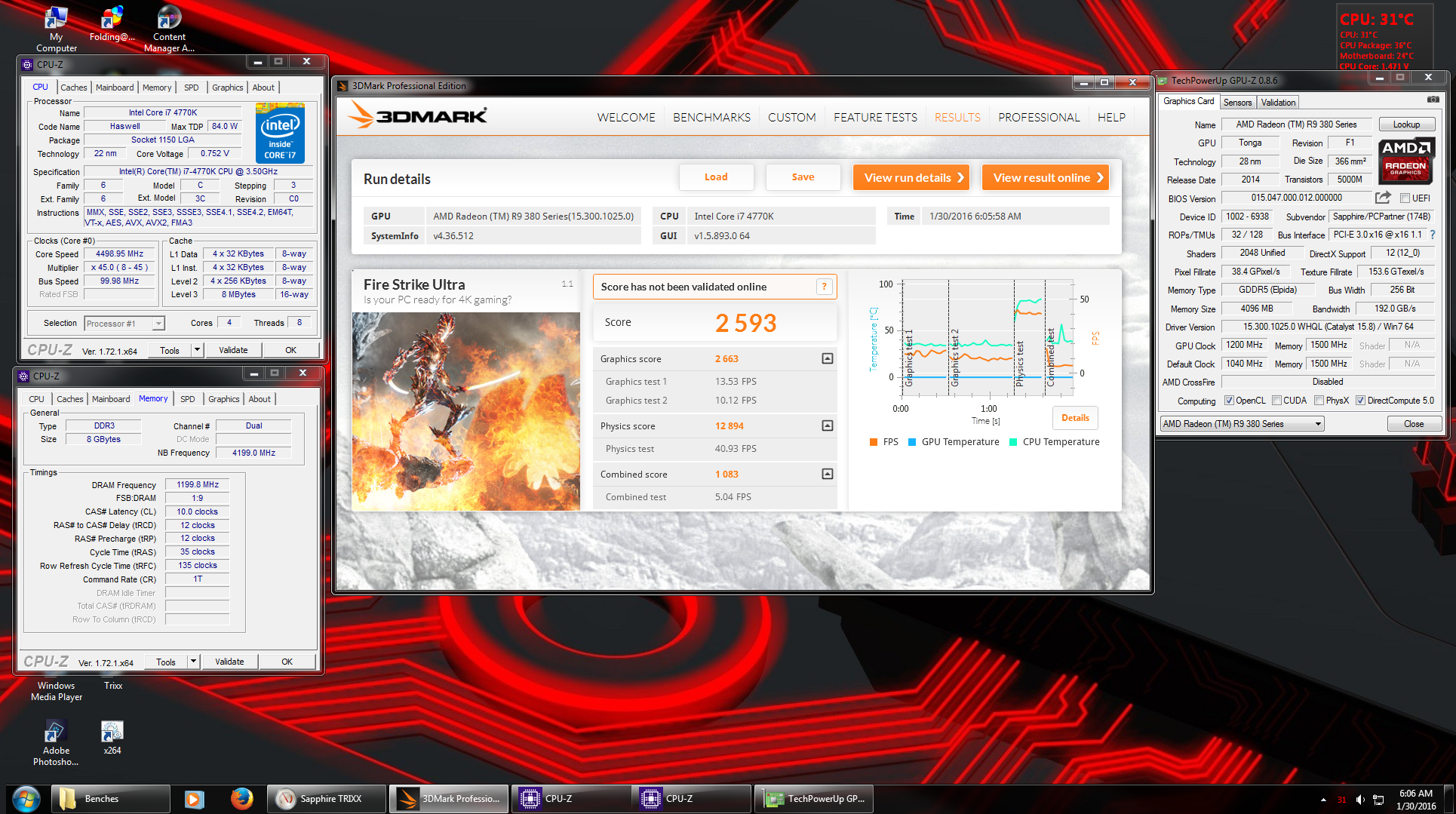Click the Bus Interface question mark

point(1433,235)
